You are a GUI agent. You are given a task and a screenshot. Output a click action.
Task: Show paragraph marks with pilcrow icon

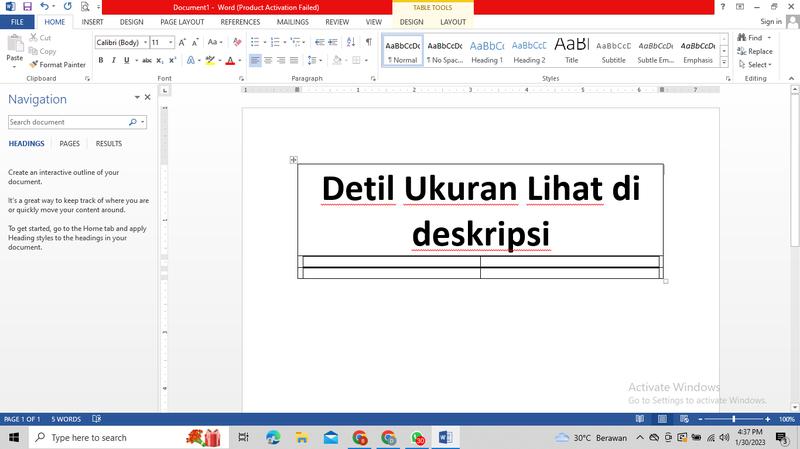(368, 42)
